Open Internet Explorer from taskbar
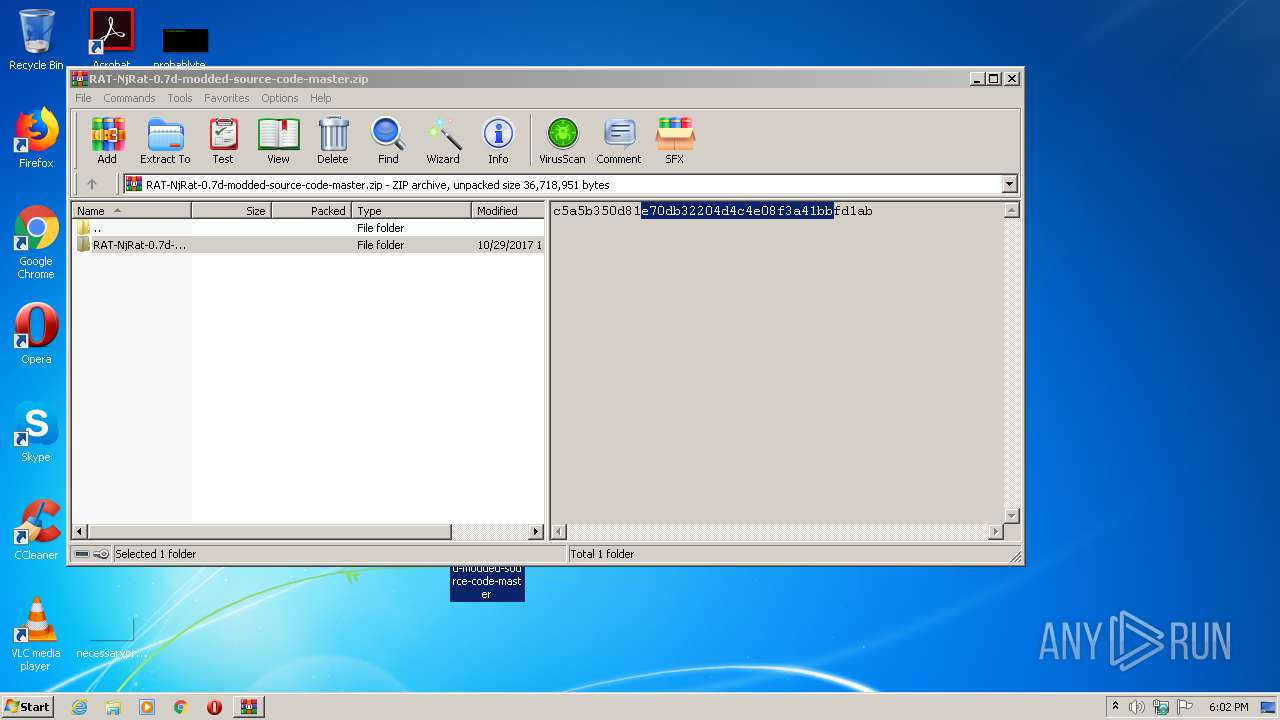This screenshot has height=720, width=1280. (79, 707)
